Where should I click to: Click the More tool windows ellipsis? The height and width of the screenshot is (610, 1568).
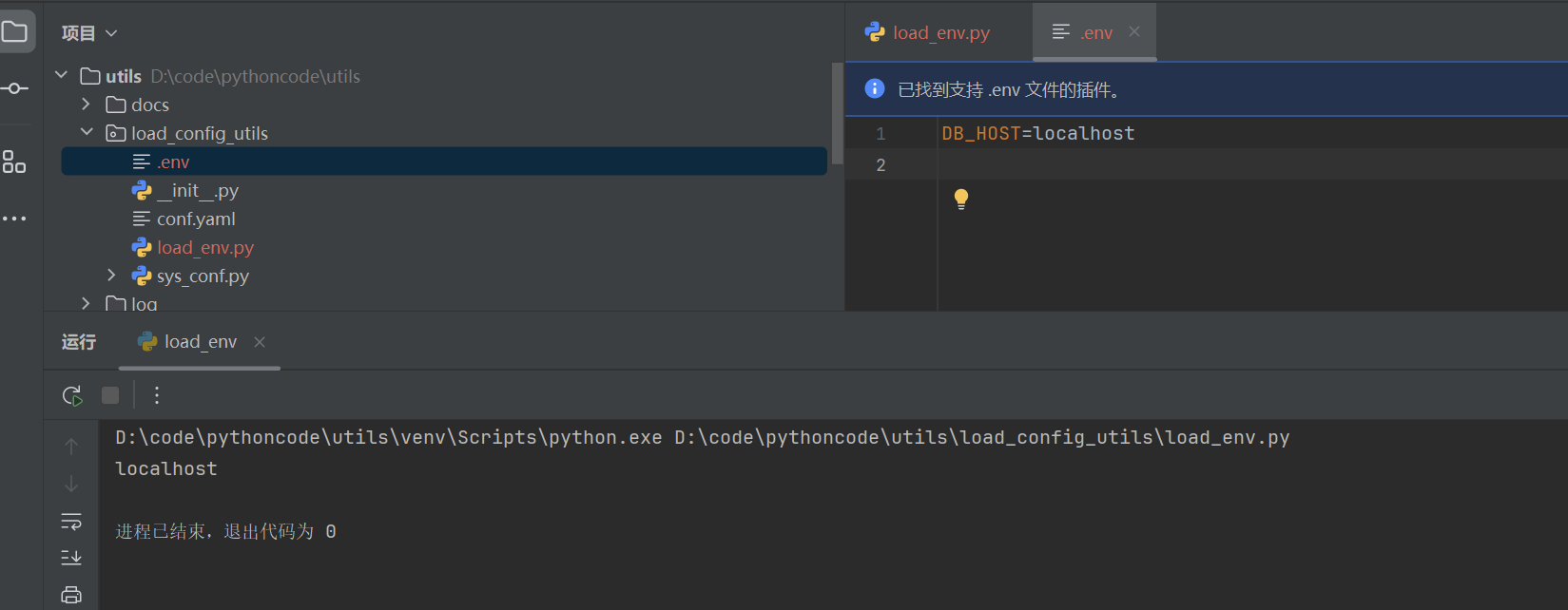14,219
